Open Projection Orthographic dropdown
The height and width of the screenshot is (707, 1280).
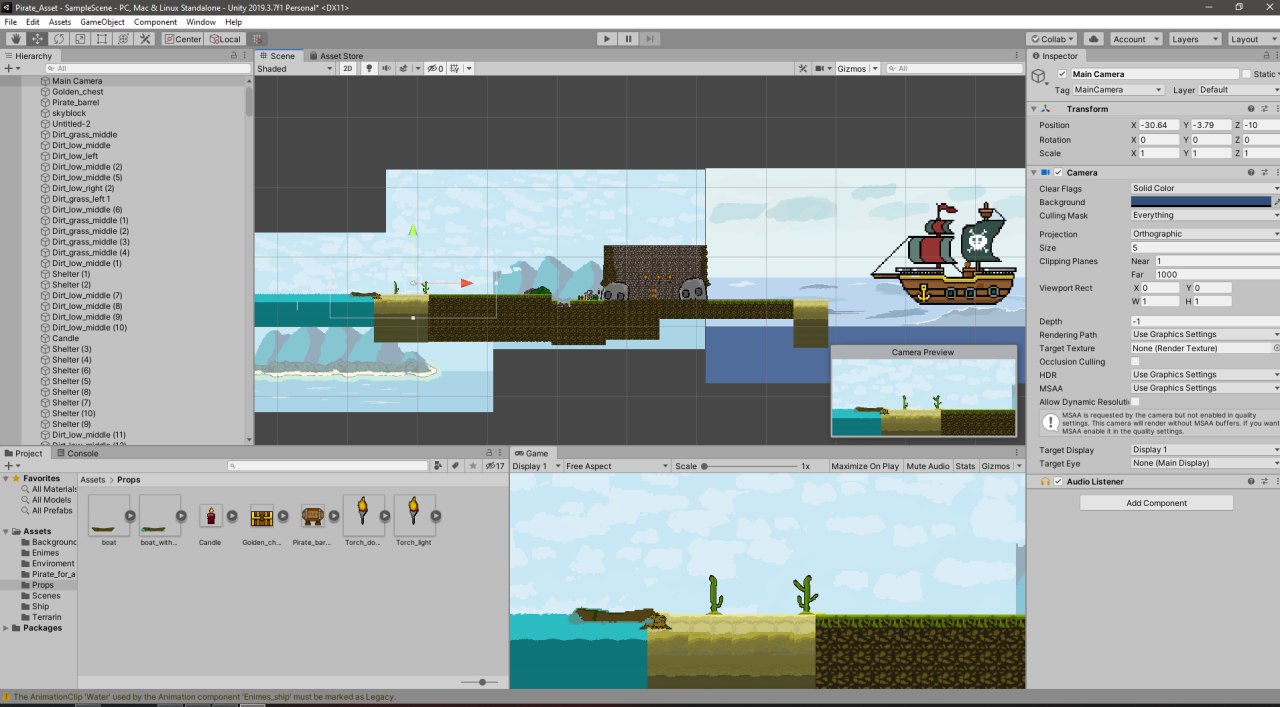[1205, 234]
